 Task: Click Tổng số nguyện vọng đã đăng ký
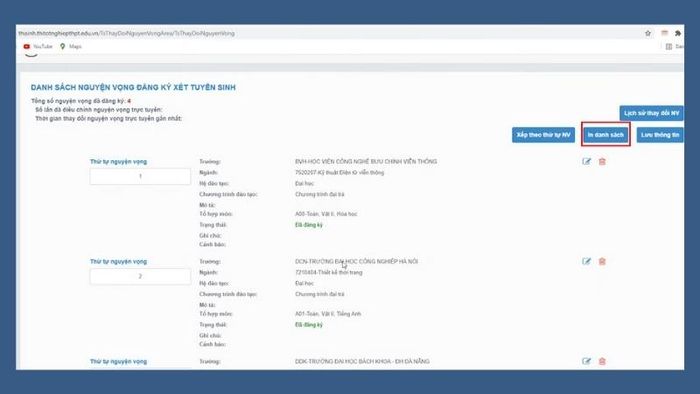(x=81, y=101)
